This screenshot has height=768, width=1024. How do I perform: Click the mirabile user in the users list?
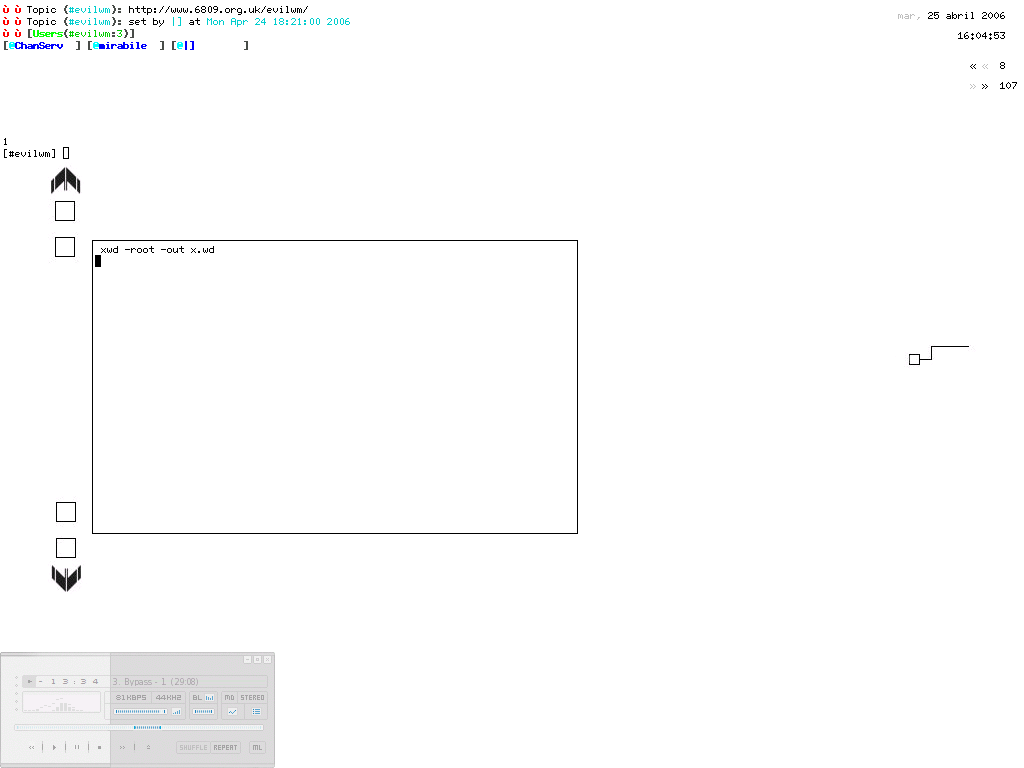(122, 46)
